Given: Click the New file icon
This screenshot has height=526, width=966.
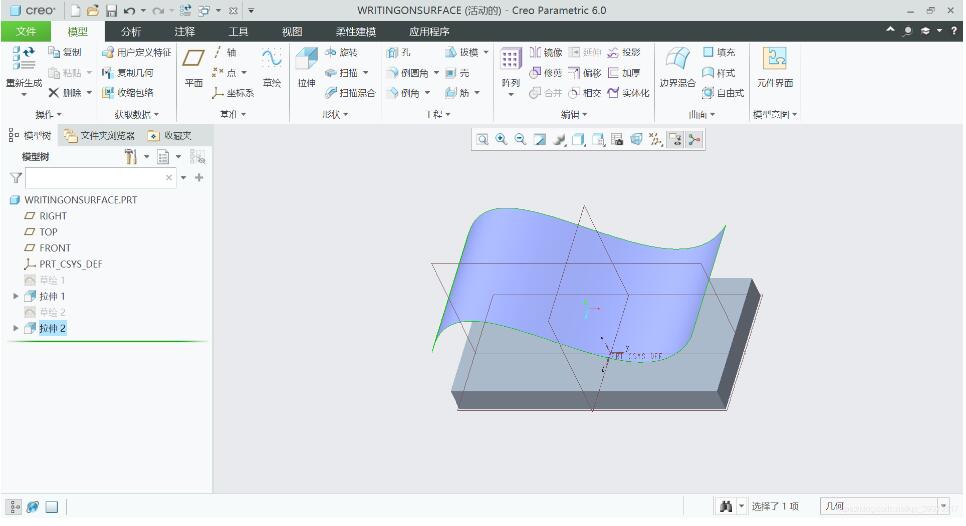Looking at the screenshot, I should click(x=76, y=10).
